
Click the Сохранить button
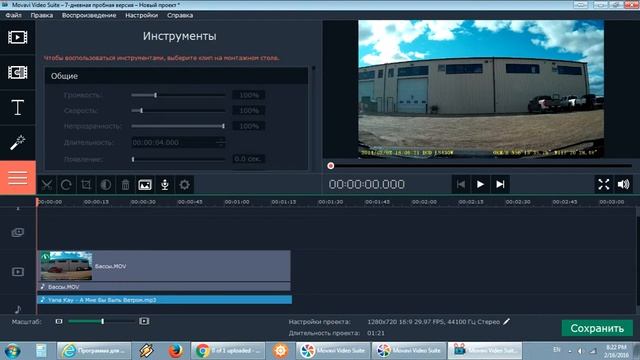pyautogui.click(x=597, y=328)
